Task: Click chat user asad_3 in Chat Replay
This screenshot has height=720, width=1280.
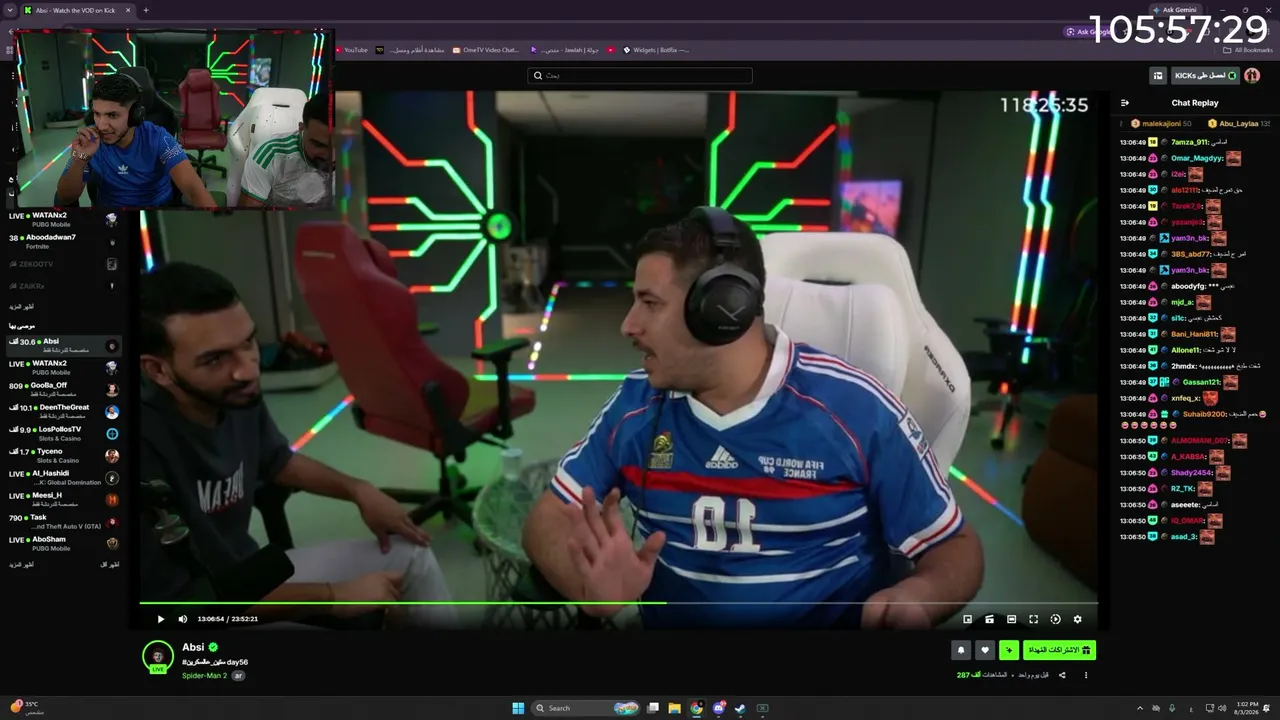Action: [1184, 537]
